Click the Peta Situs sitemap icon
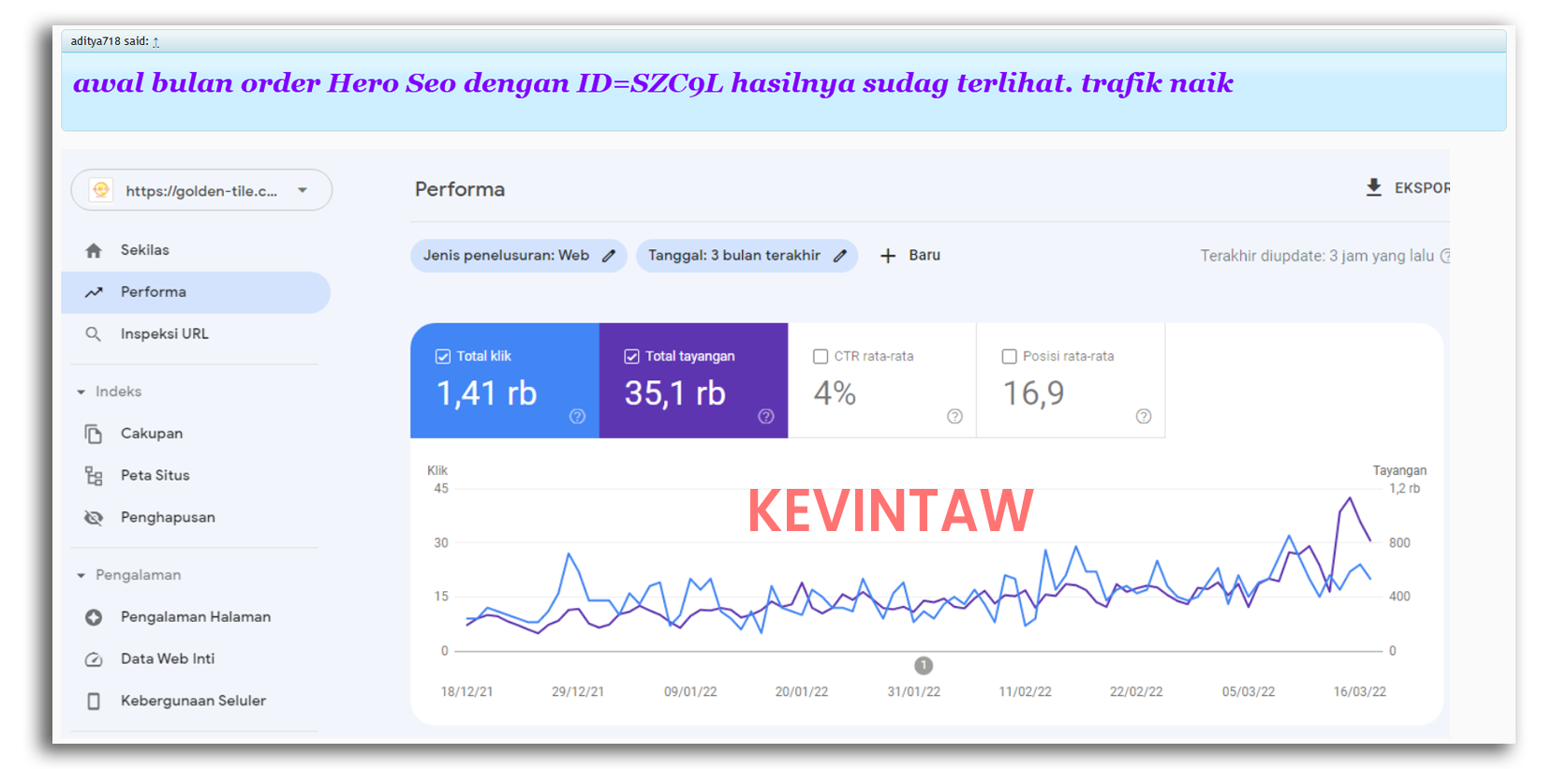Viewport: 1568px width, 769px height. (x=94, y=476)
